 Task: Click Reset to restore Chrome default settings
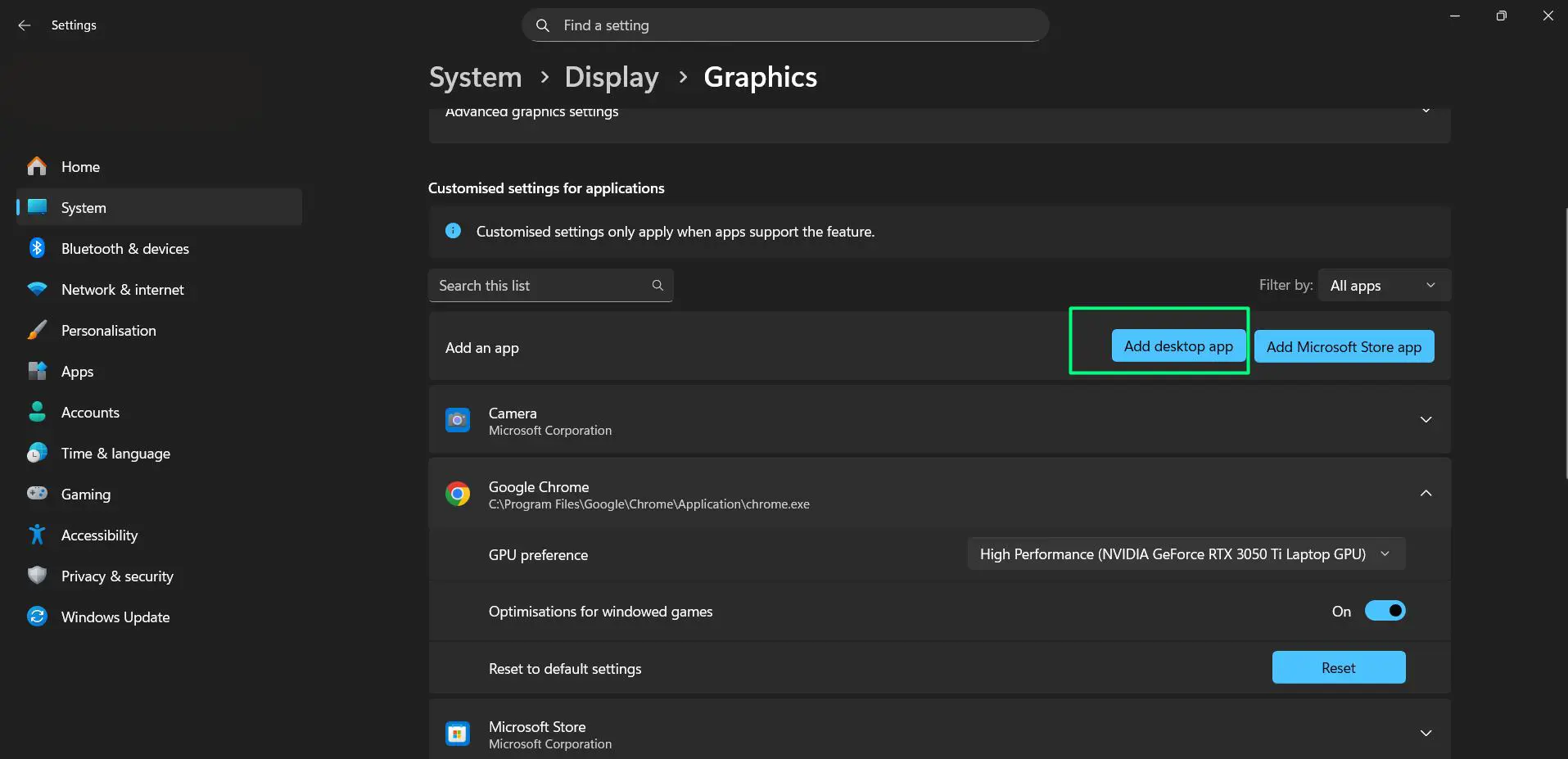click(x=1338, y=667)
